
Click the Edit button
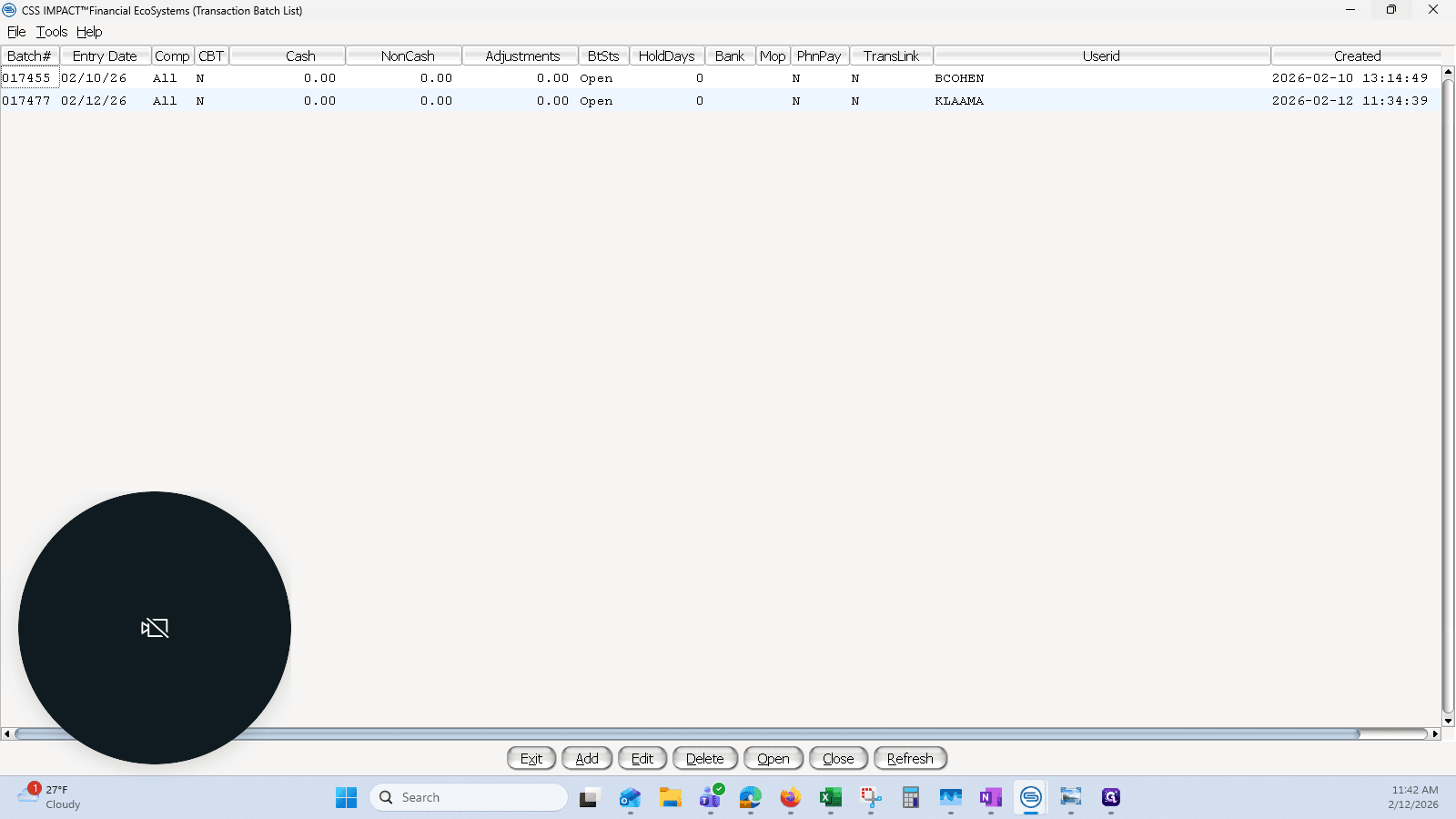642,758
